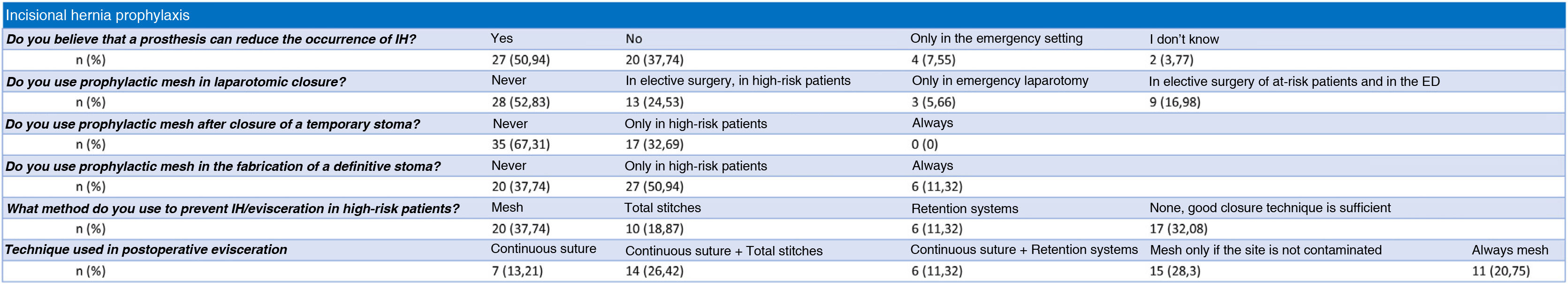
Task: Click 'In elective surgery, in high-risk patients' option
Action: 738,80
